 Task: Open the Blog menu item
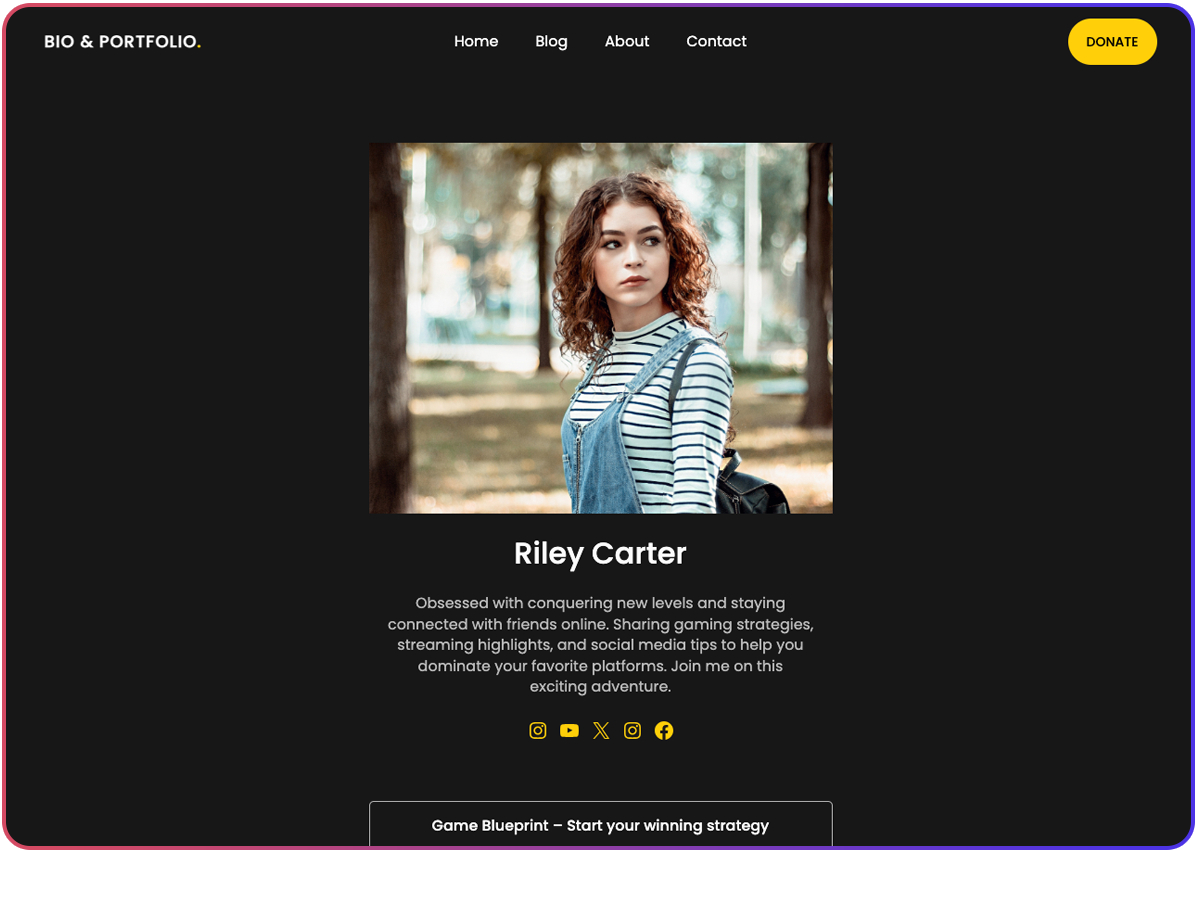(x=551, y=41)
